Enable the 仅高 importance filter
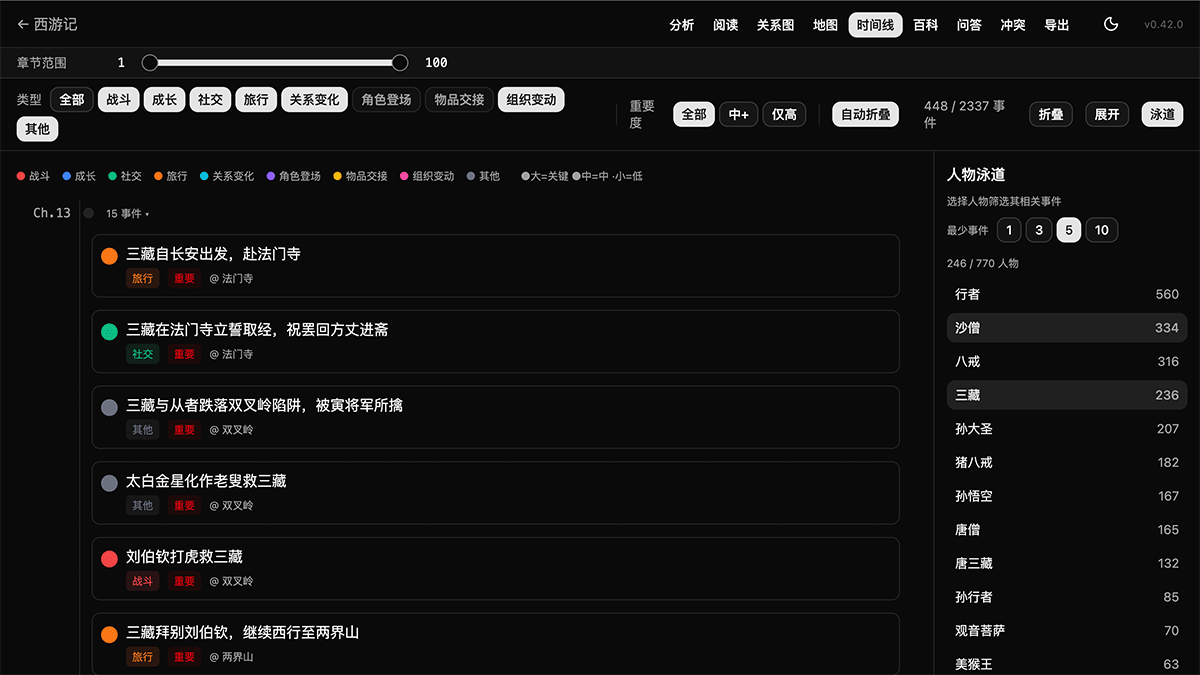The image size is (1200, 675). tap(784, 114)
